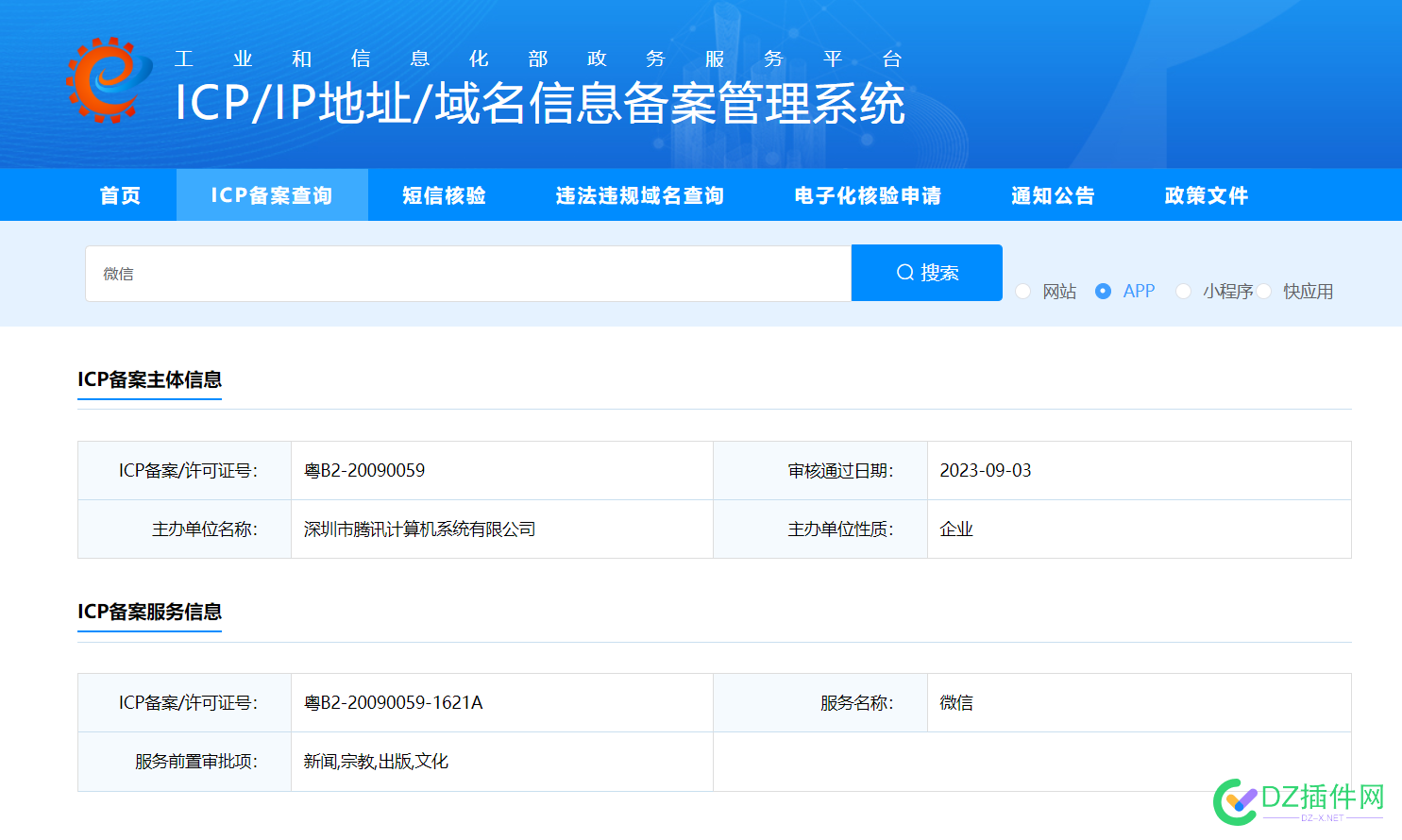Click the ICP/IP地址/域名信息备案管理系统 title

[540, 103]
